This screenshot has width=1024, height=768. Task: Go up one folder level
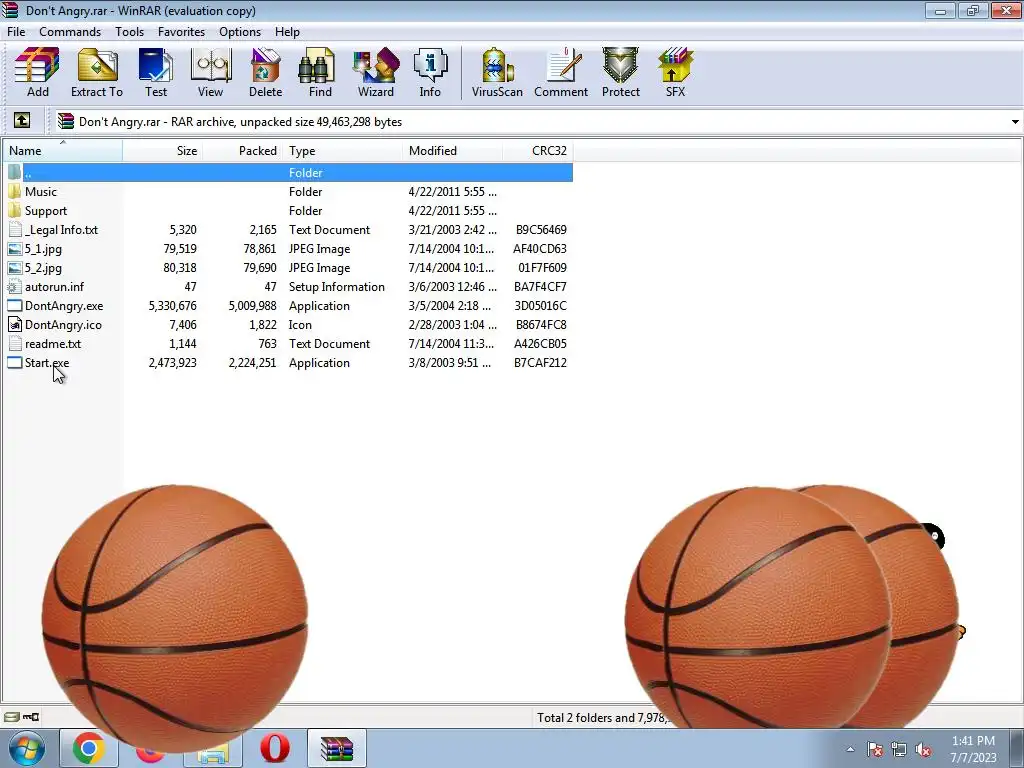click(22, 120)
